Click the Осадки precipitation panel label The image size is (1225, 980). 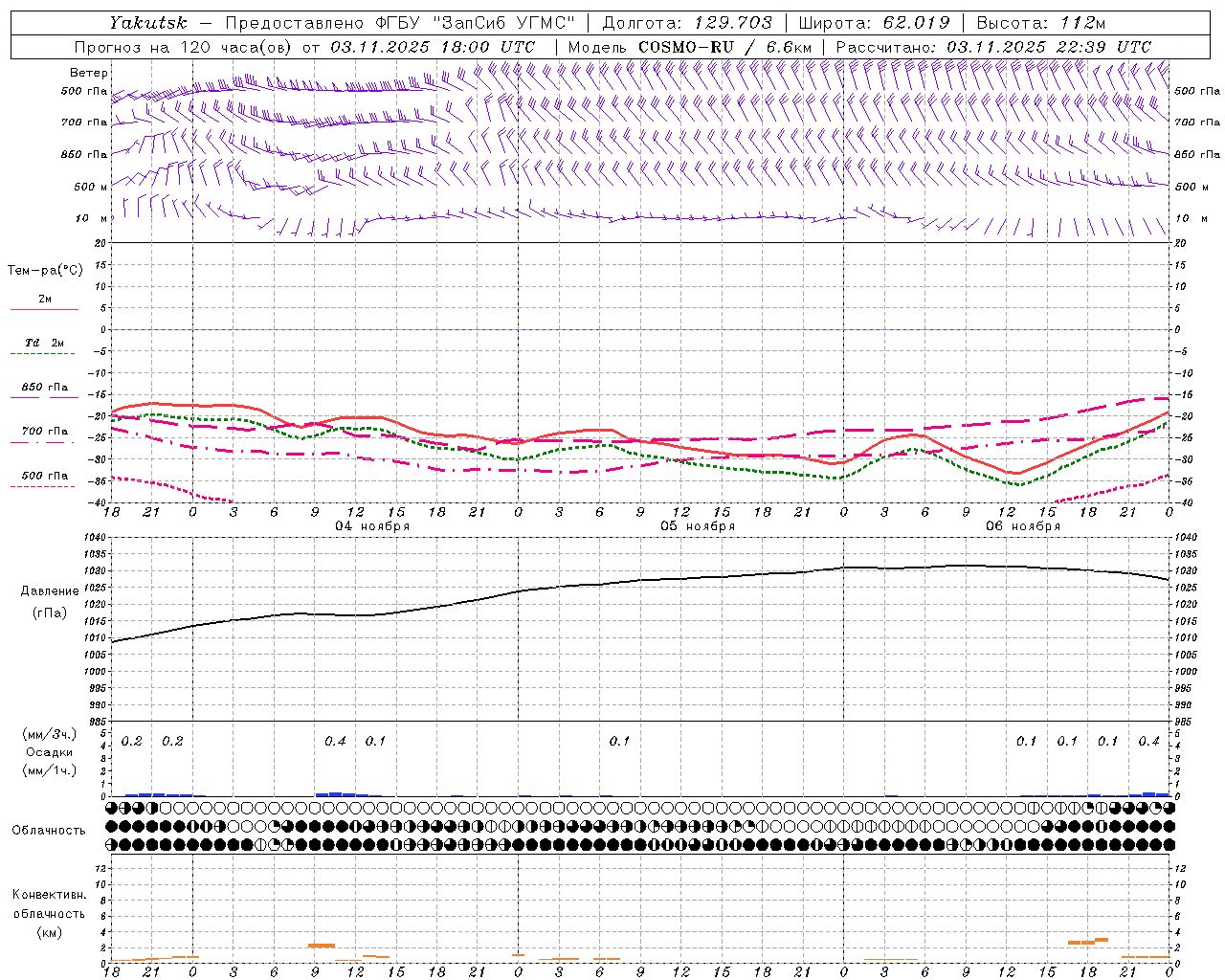tap(50, 752)
